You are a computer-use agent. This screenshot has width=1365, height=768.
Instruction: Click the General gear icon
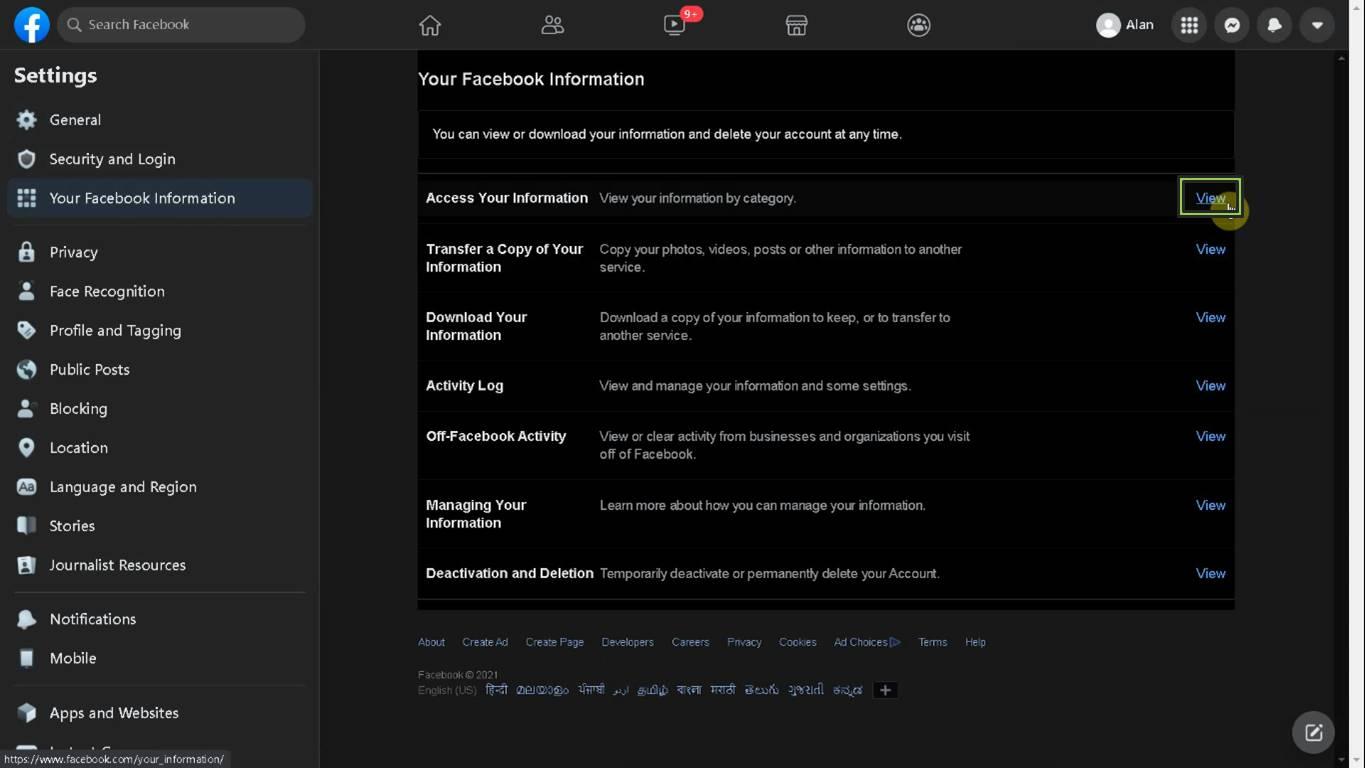pyautogui.click(x=27, y=120)
